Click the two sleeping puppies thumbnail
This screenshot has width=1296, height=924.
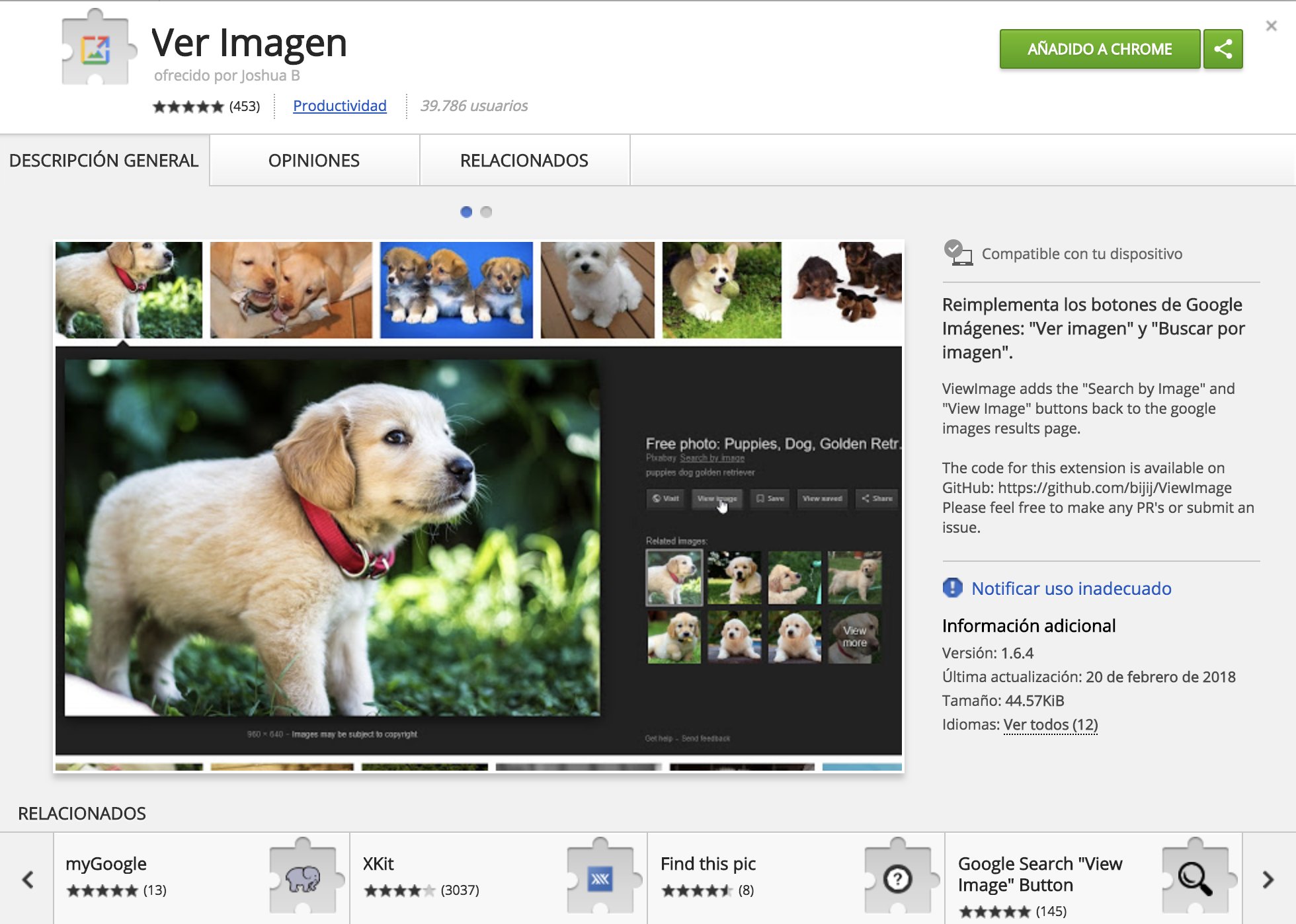click(291, 290)
